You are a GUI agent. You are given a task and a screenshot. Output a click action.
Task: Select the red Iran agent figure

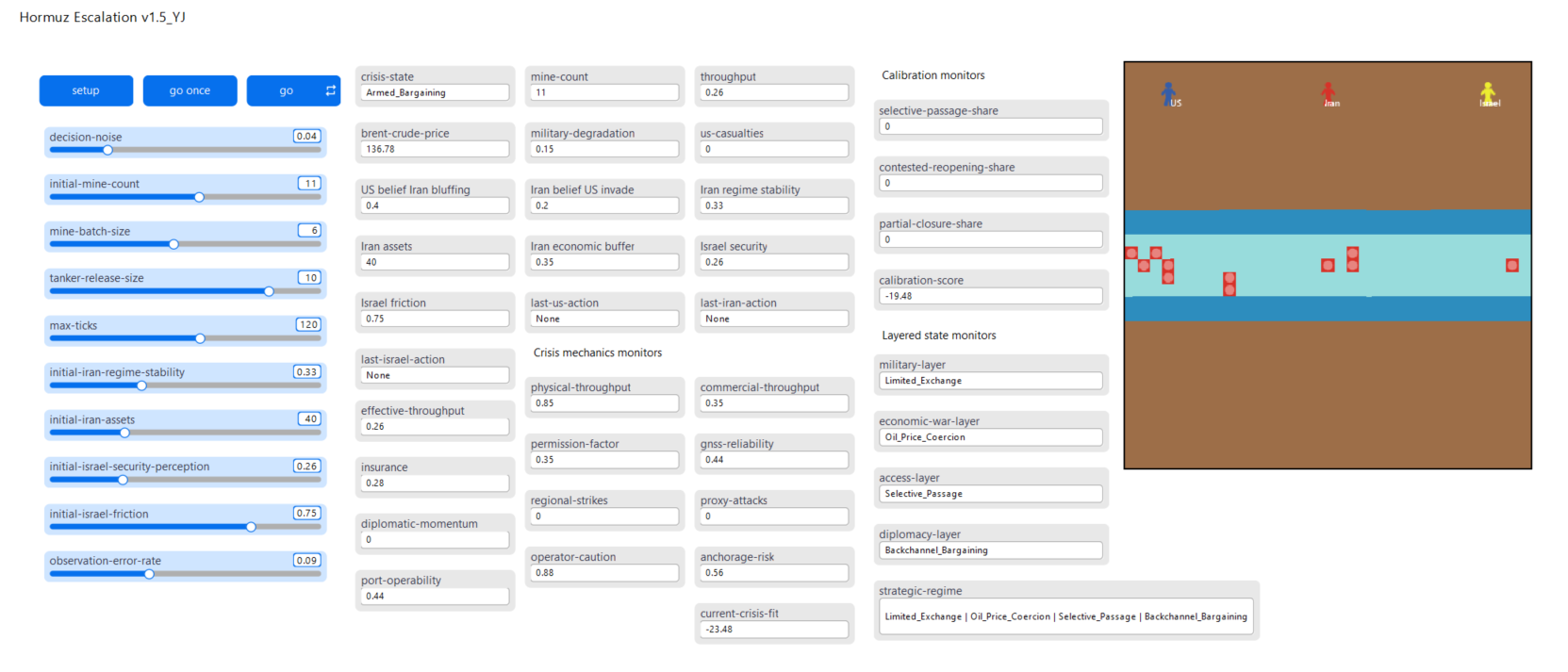pyautogui.click(x=1328, y=91)
